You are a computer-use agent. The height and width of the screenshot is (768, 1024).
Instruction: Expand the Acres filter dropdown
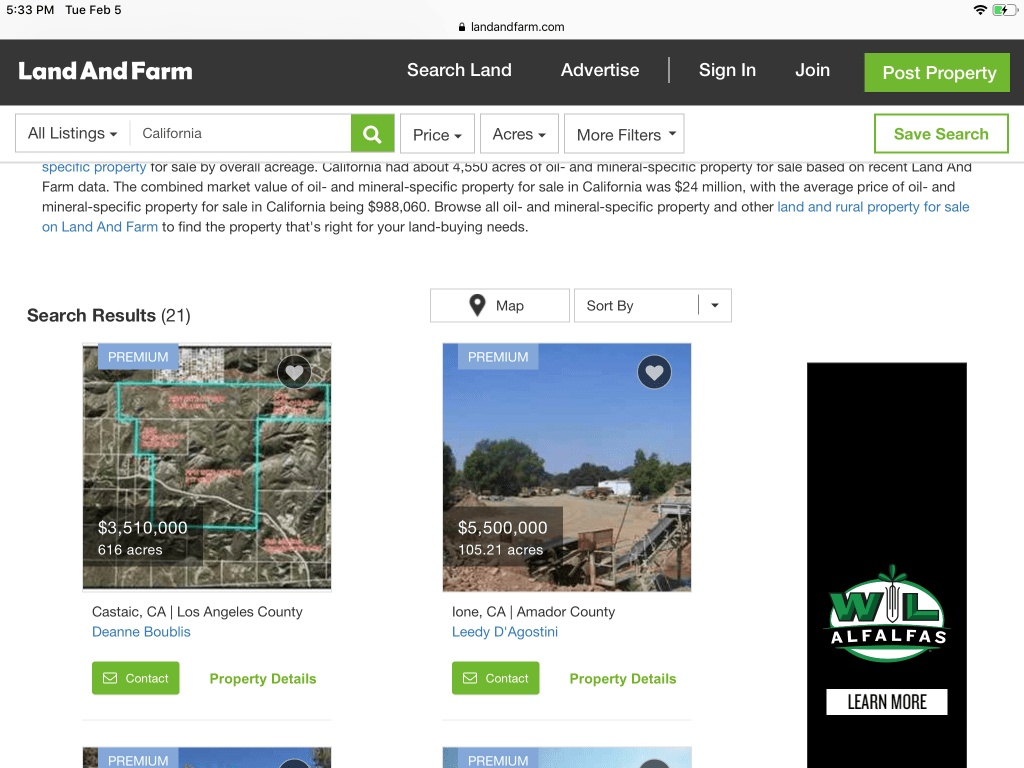click(x=519, y=134)
